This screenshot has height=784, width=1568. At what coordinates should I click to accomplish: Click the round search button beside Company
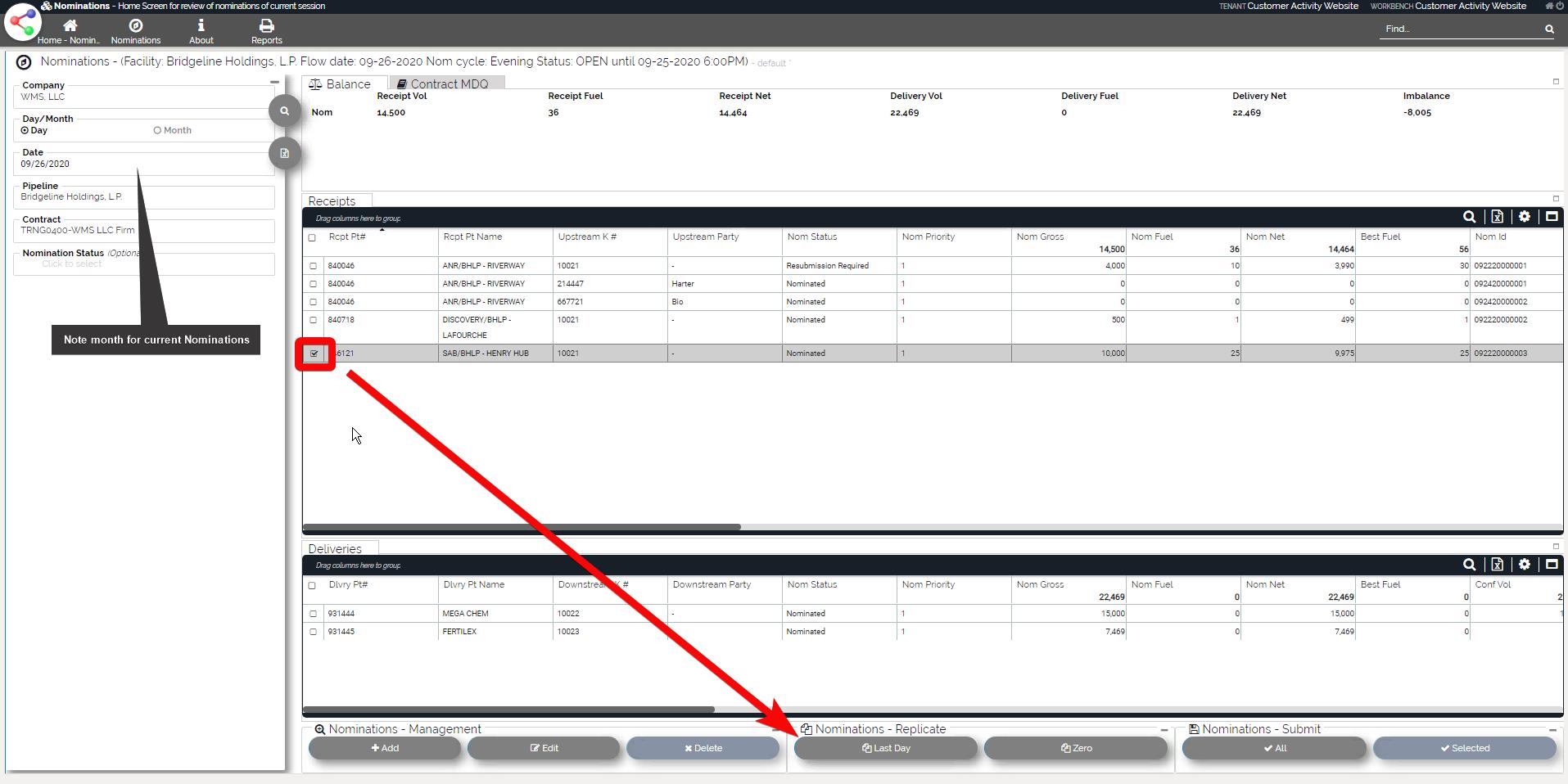tap(284, 111)
